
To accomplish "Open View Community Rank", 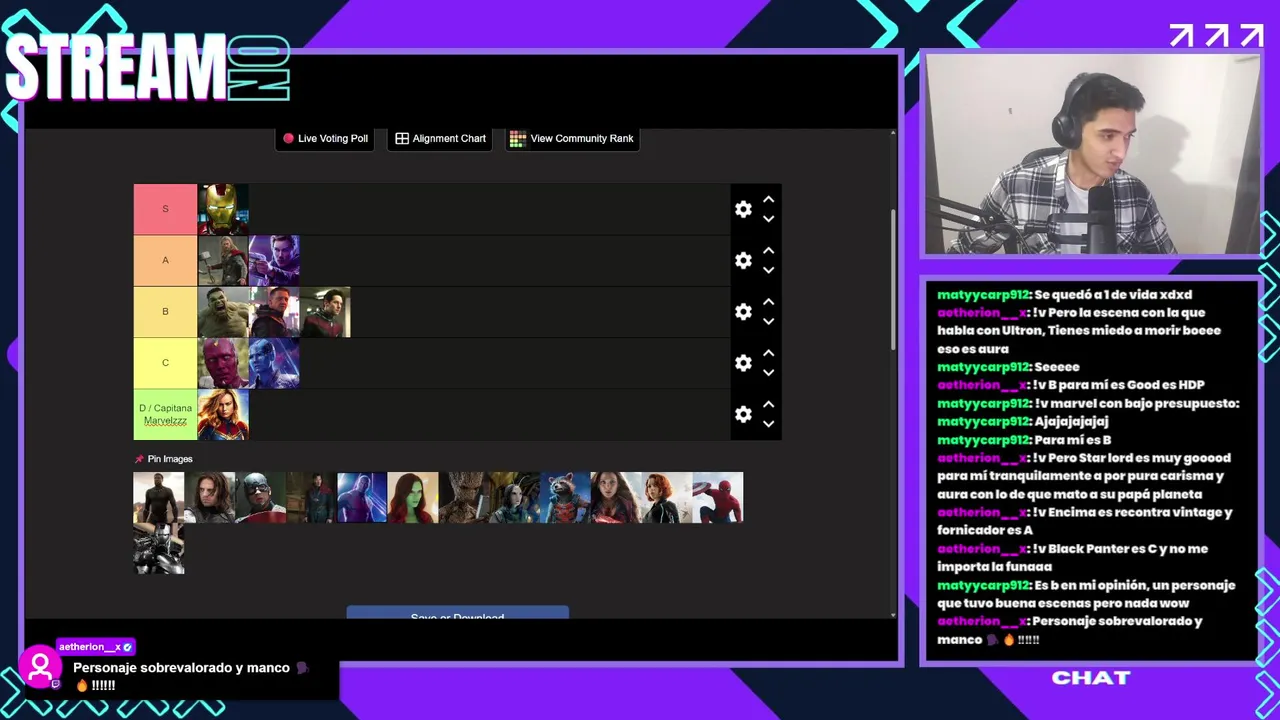I will [571, 139].
